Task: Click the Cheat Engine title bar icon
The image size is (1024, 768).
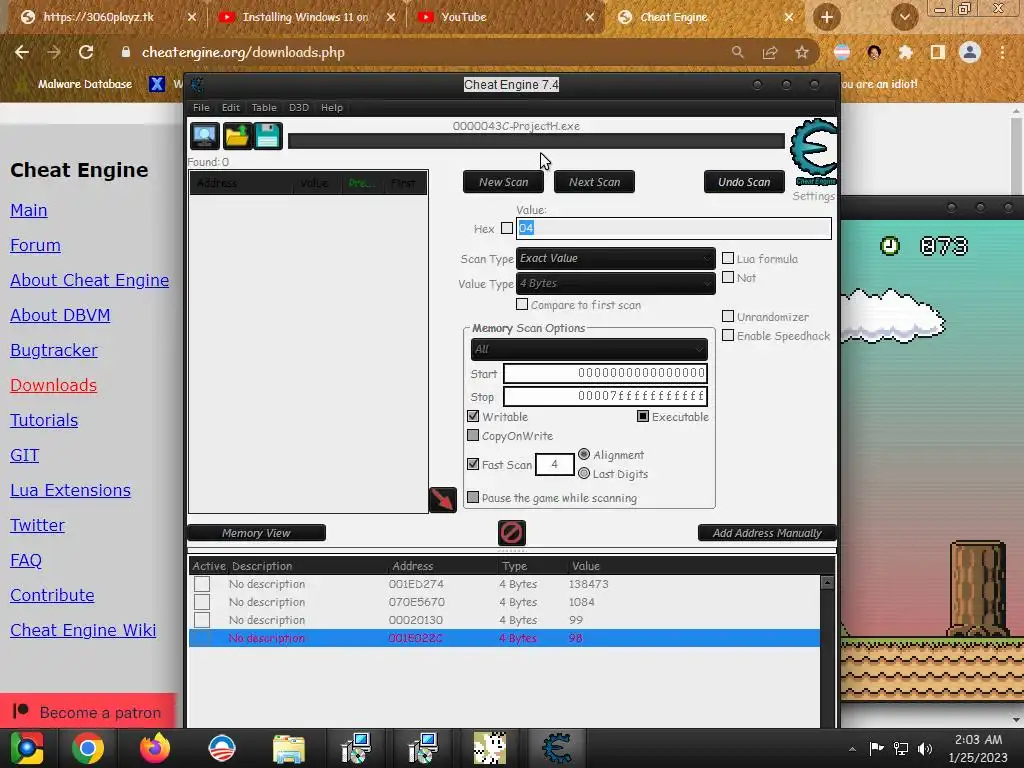Action: (197, 84)
